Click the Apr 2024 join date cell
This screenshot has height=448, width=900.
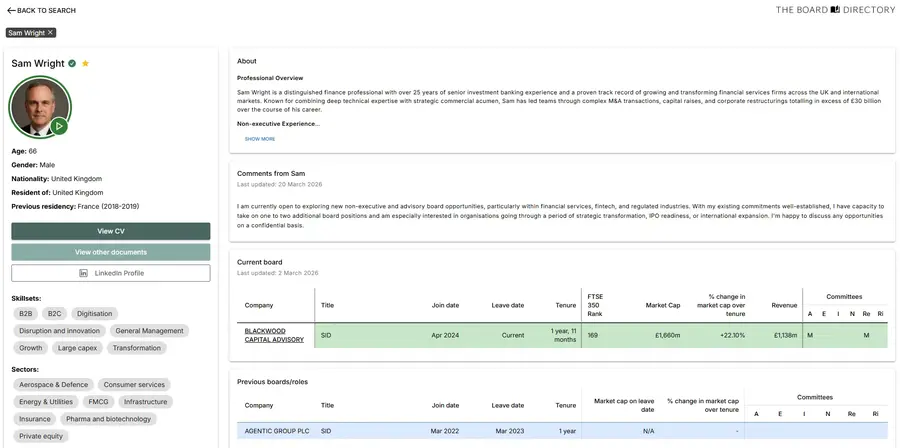(x=445, y=336)
